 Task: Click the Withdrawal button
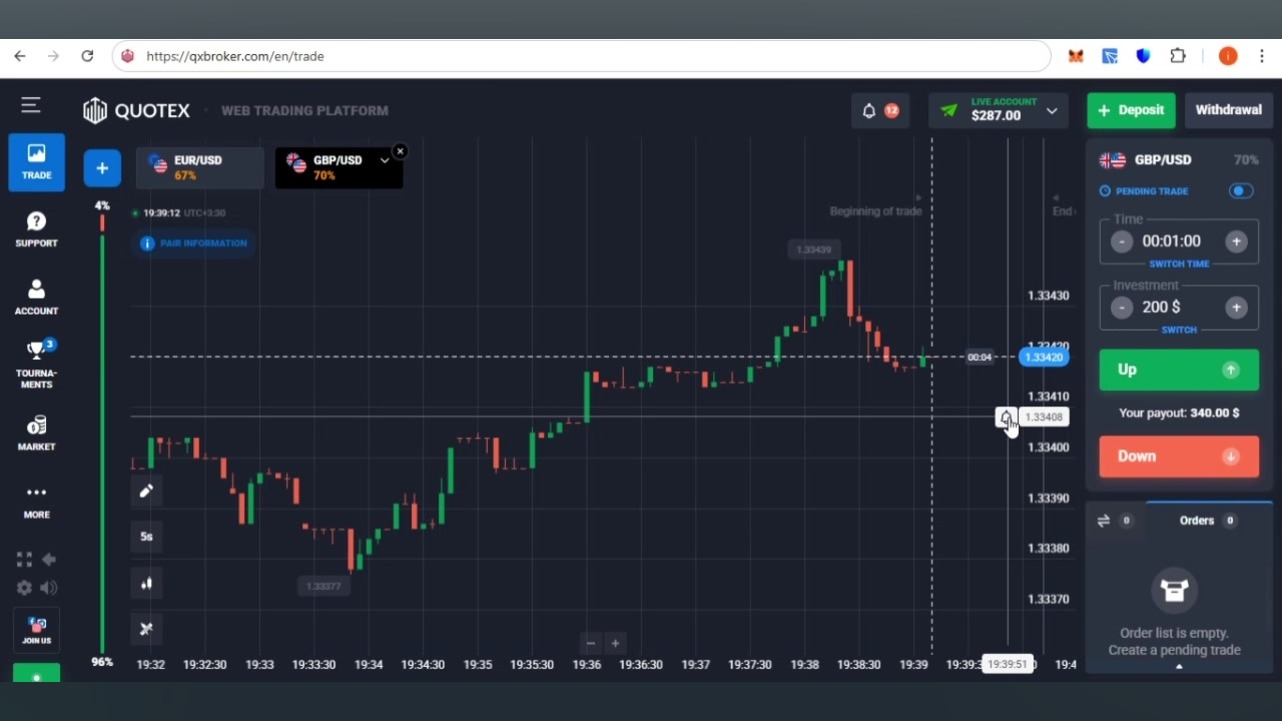[x=1228, y=110]
